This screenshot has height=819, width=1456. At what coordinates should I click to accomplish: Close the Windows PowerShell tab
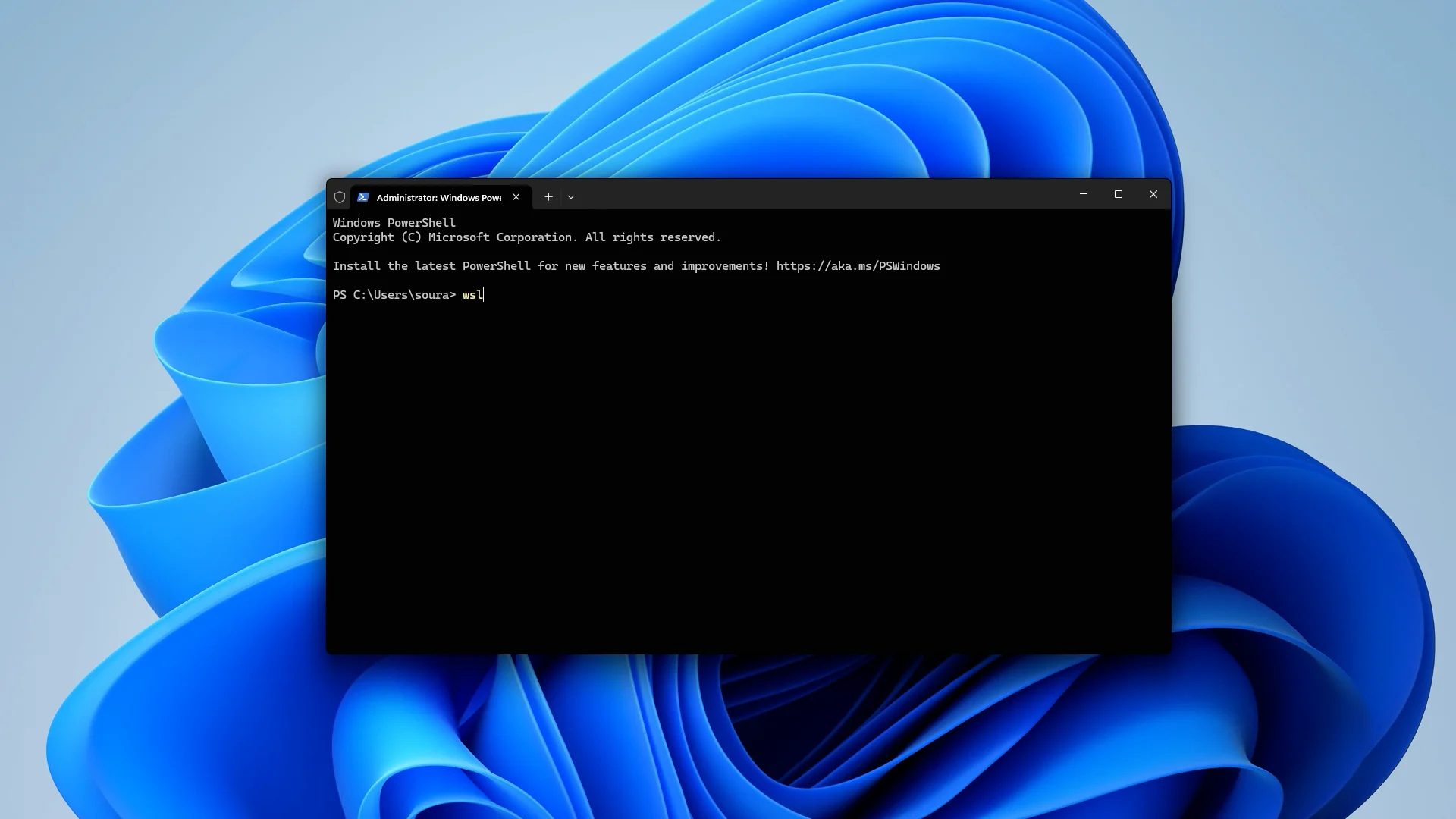point(516,197)
